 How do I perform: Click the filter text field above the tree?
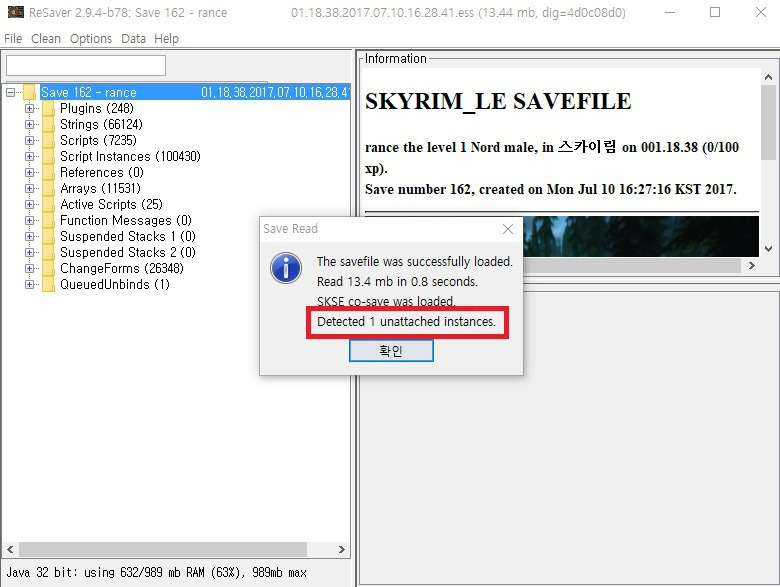[x=86, y=65]
